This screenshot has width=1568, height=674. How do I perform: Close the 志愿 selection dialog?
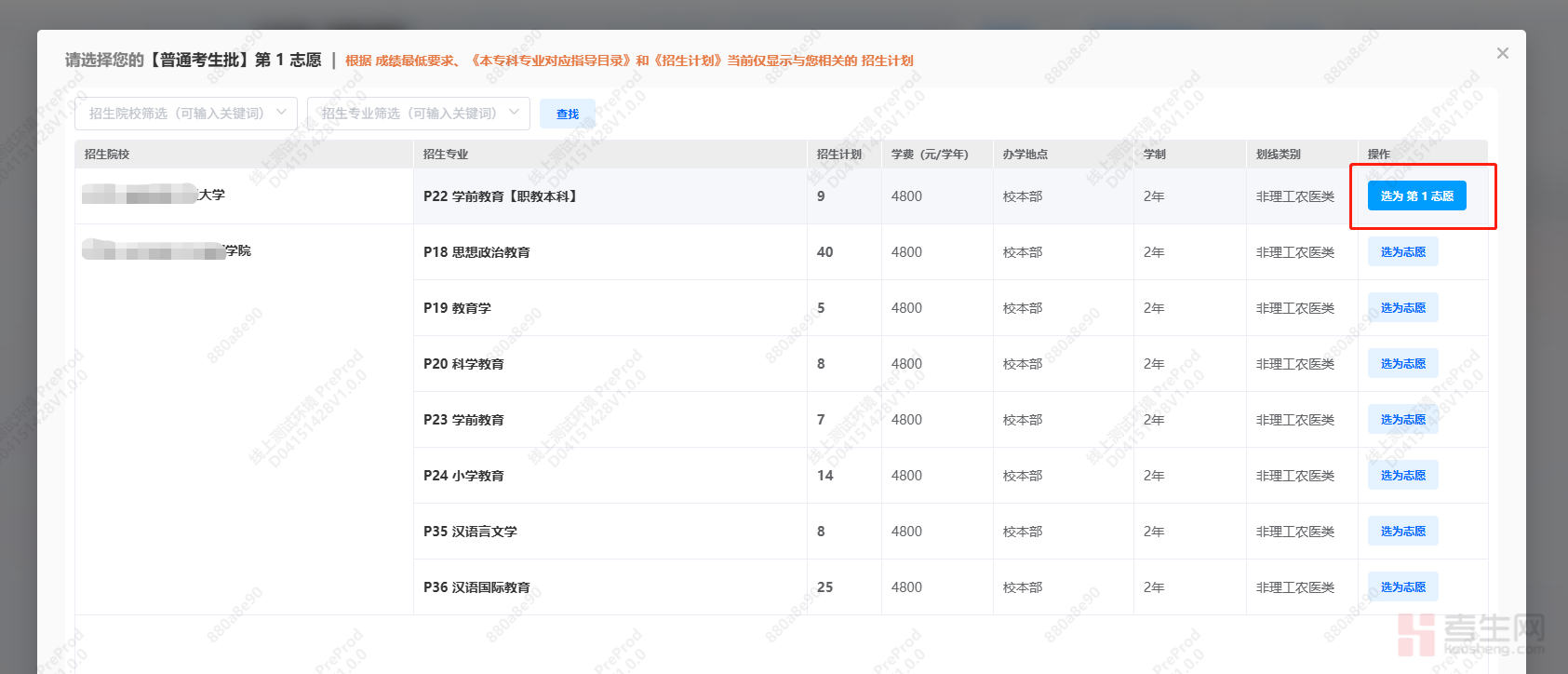click(x=1502, y=53)
